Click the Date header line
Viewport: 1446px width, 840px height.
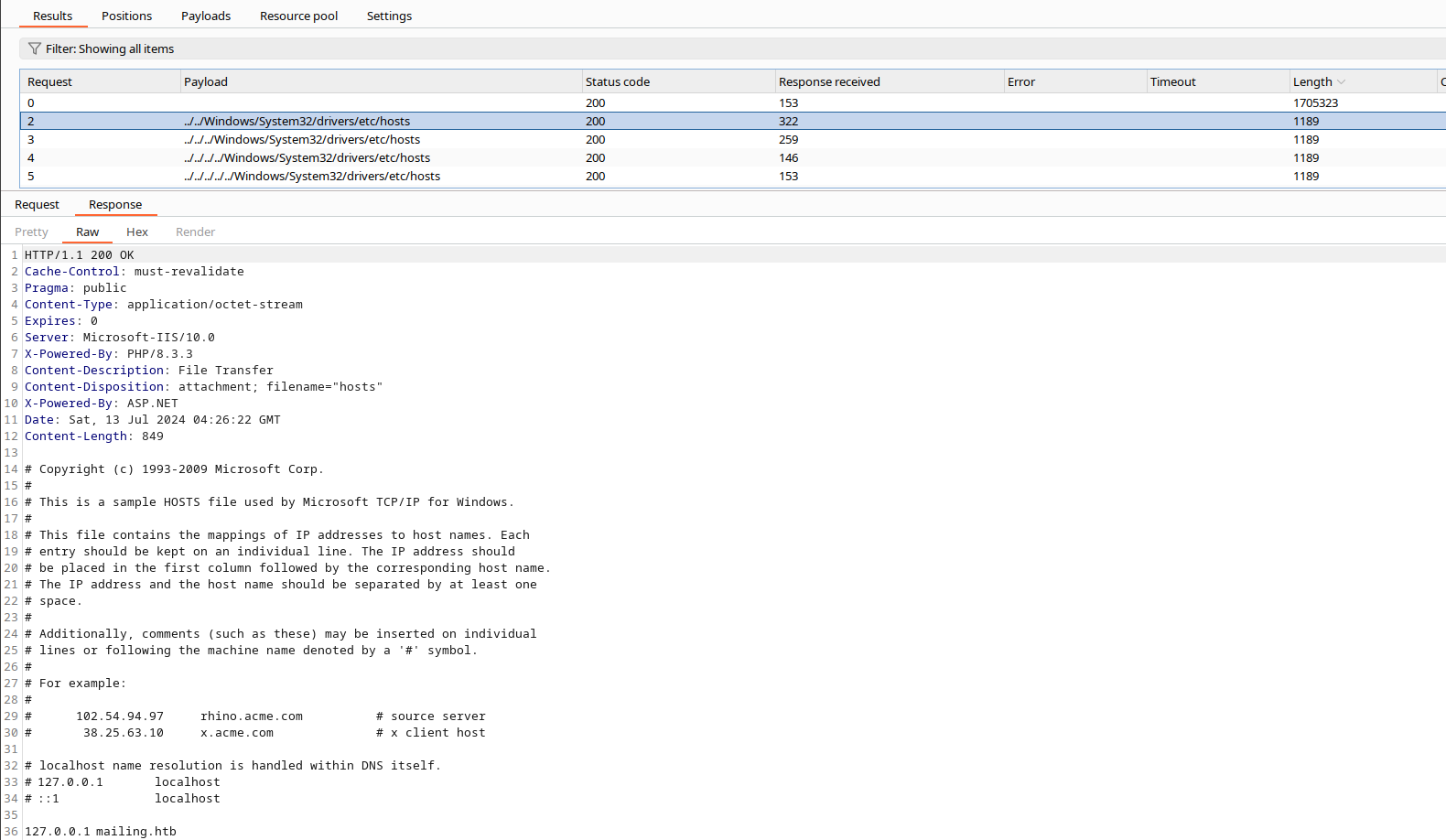[x=153, y=420]
